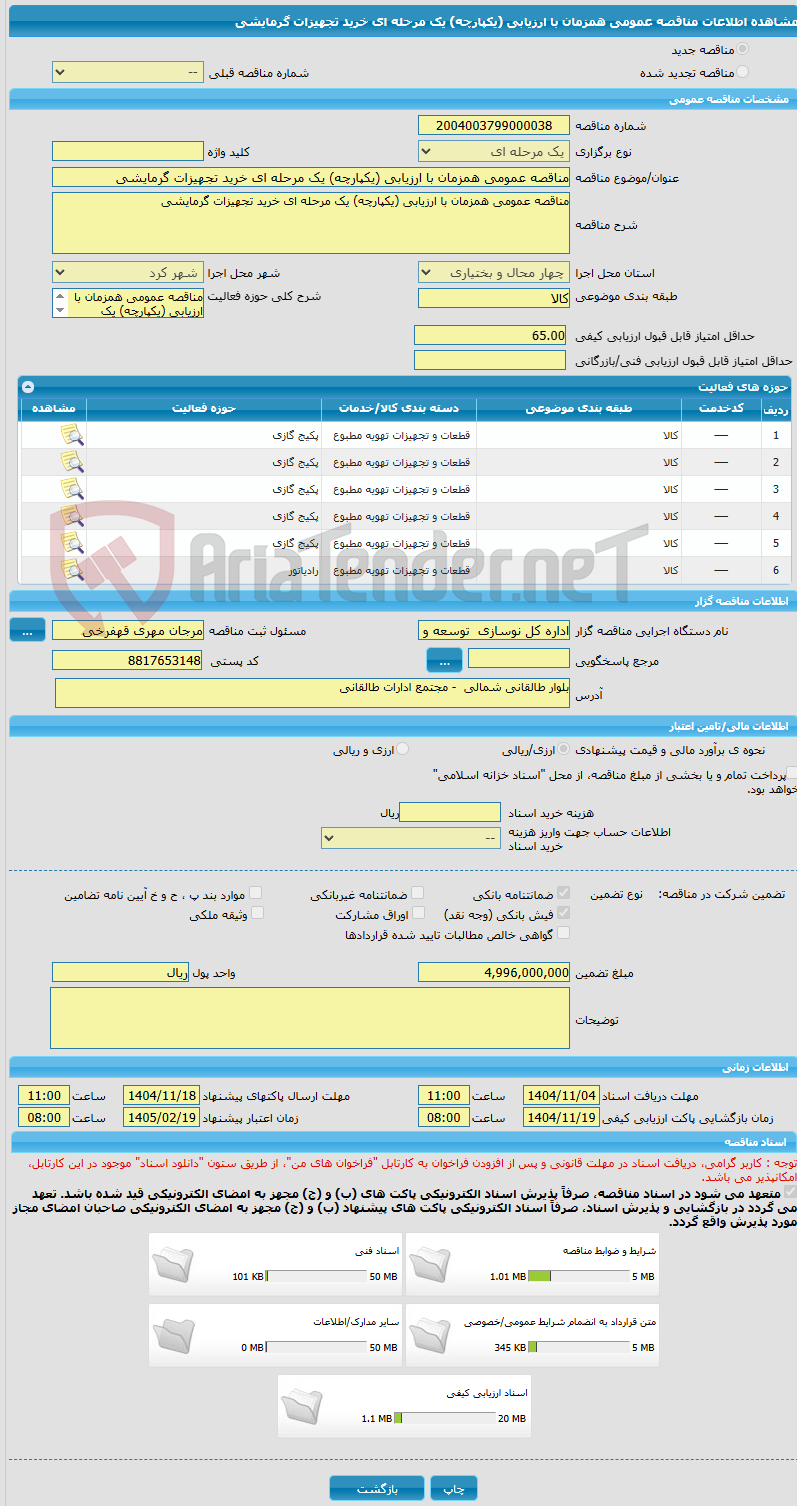The height and width of the screenshot is (1506, 797).
Task: Click the توضیحات text area
Action: [310, 1018]
